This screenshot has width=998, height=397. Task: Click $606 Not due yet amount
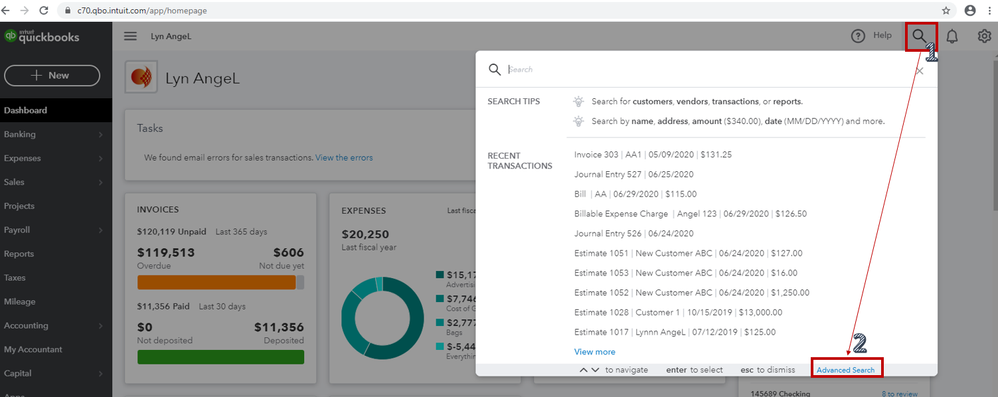(x=288, y=252)
